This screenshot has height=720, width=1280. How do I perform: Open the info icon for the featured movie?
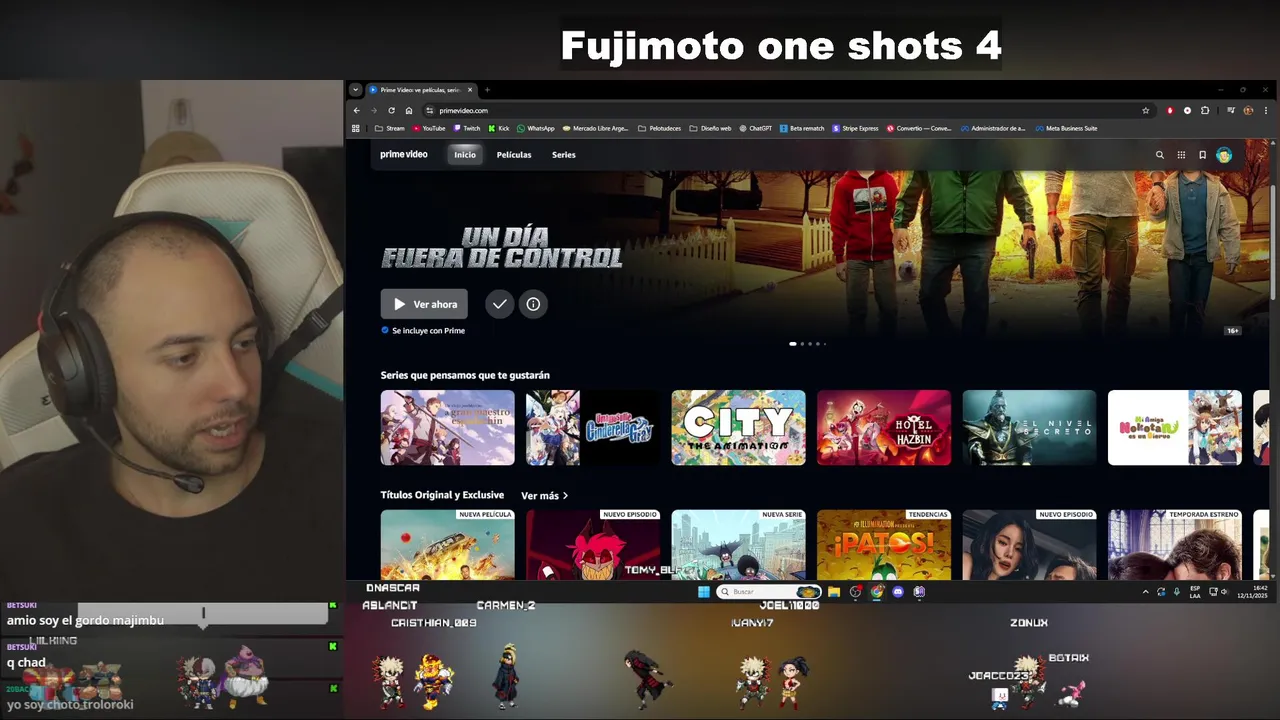pos(533,304)
